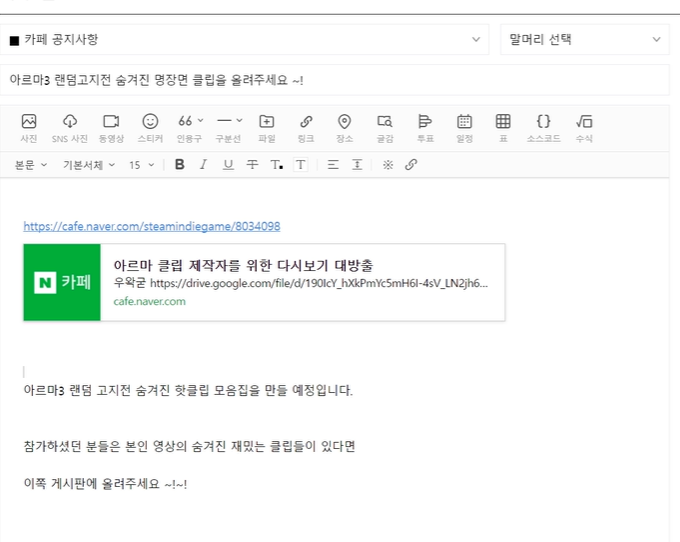The width and height of the screenshot is (680, 542).
Task: Open the line spacing options
Action: [357, 165]
